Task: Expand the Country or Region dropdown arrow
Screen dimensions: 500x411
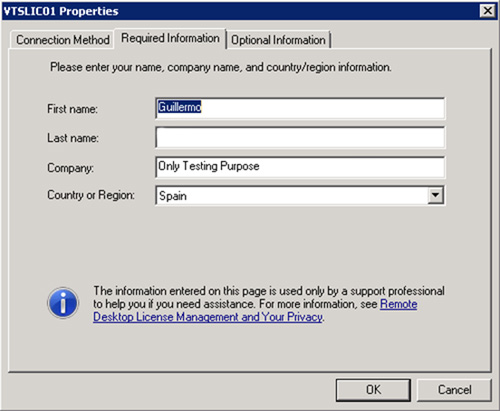Action: pos(435,195)
